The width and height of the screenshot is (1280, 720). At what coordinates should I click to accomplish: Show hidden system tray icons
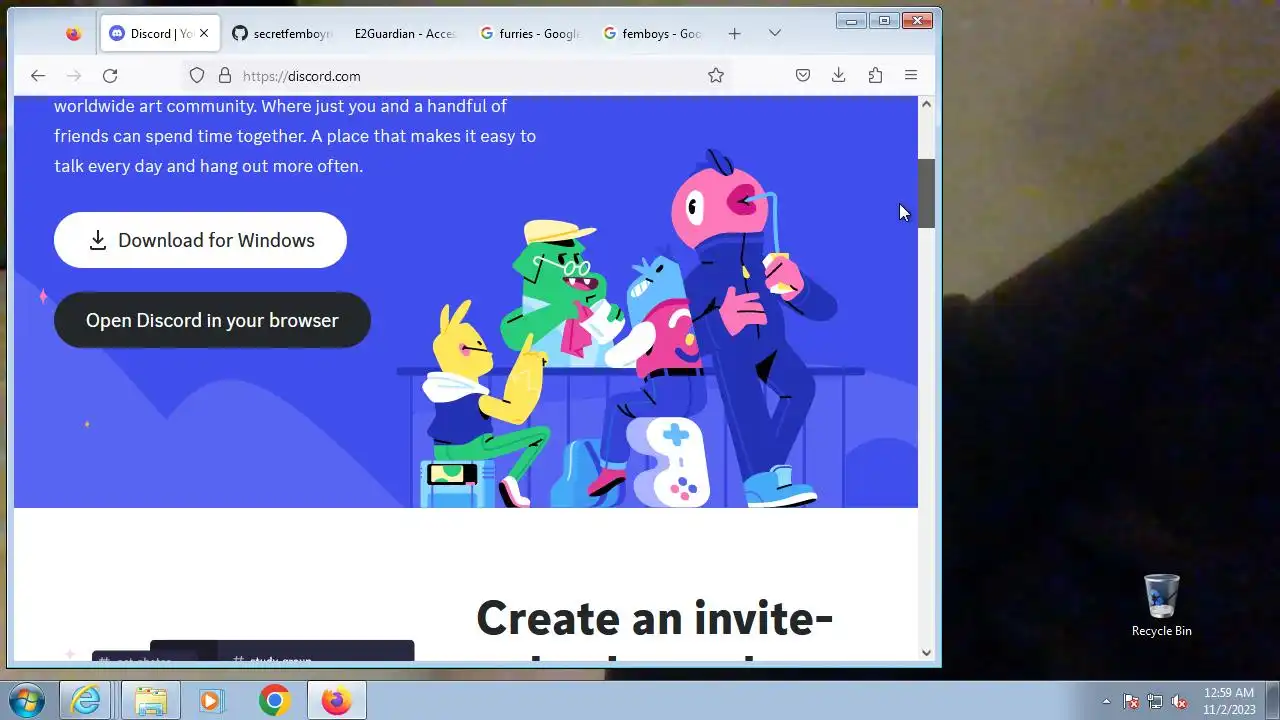point(1106,701)
